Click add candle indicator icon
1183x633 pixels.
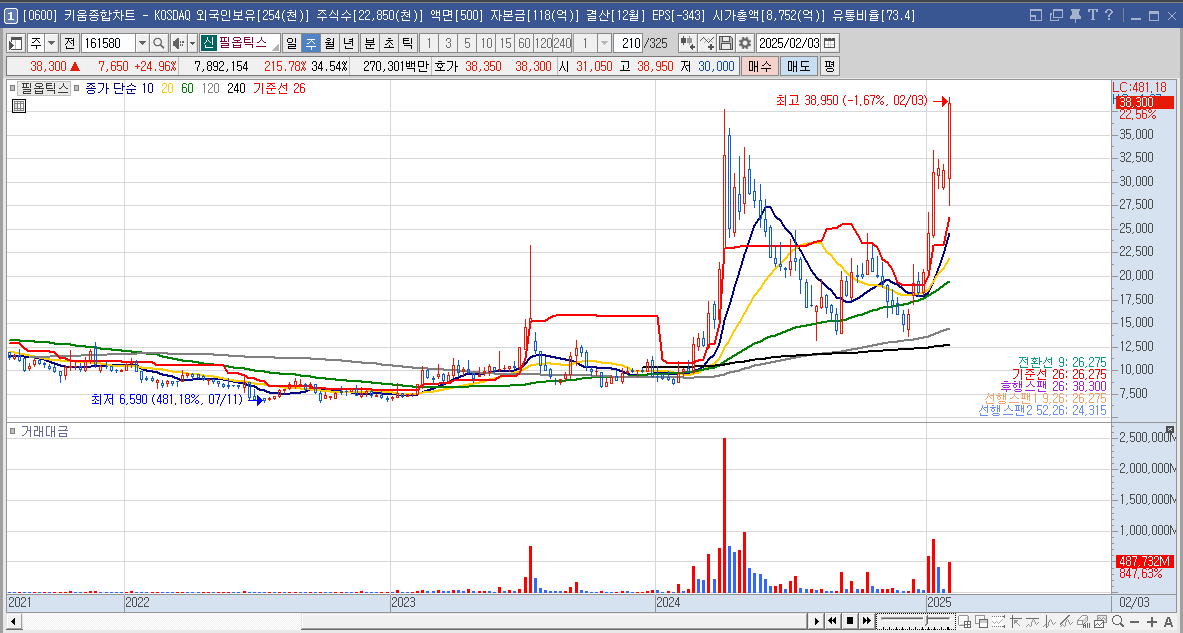pyautogui.click(x=687, y=43)
